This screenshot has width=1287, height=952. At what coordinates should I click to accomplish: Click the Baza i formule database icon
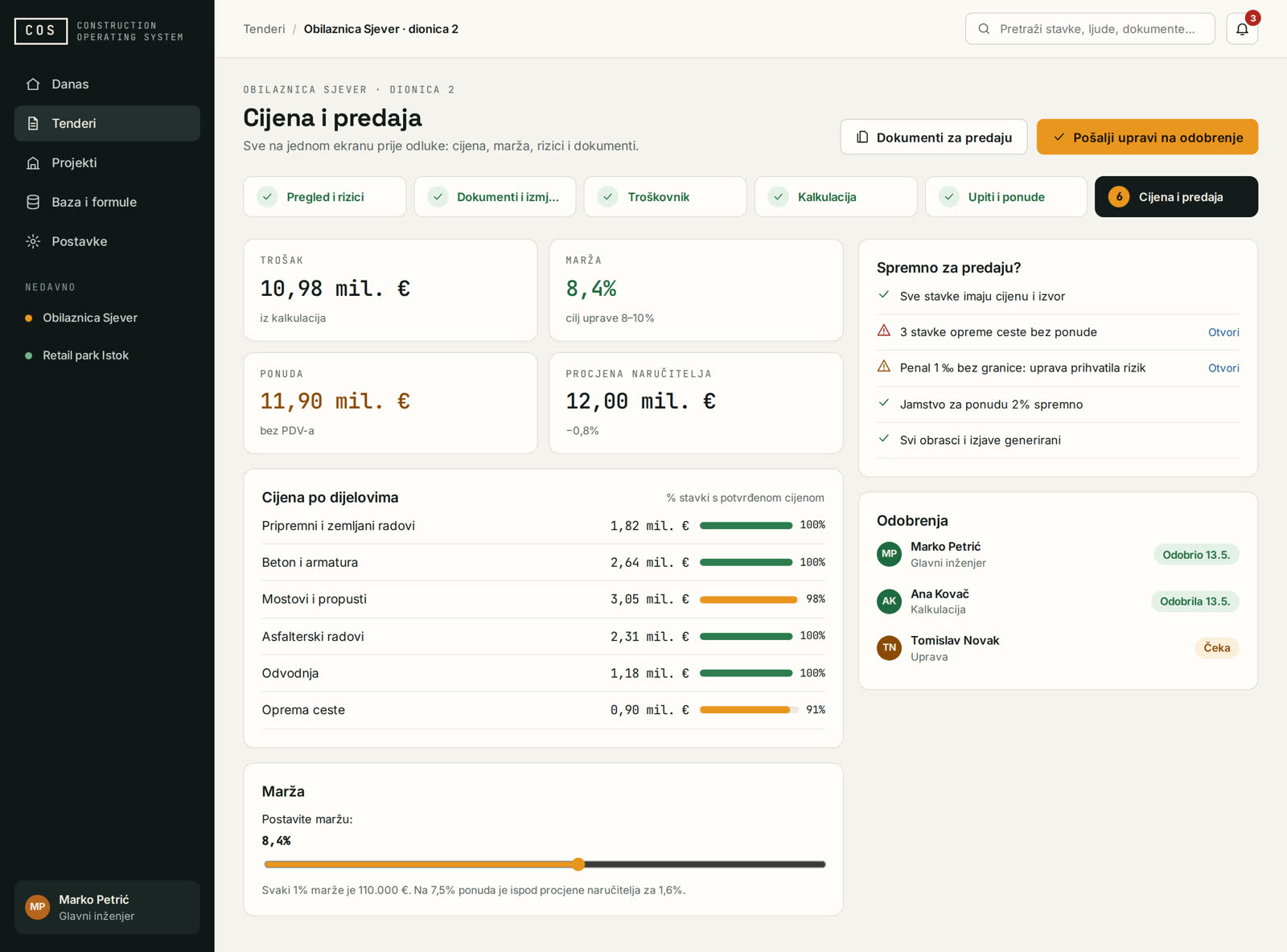(33, 203)
